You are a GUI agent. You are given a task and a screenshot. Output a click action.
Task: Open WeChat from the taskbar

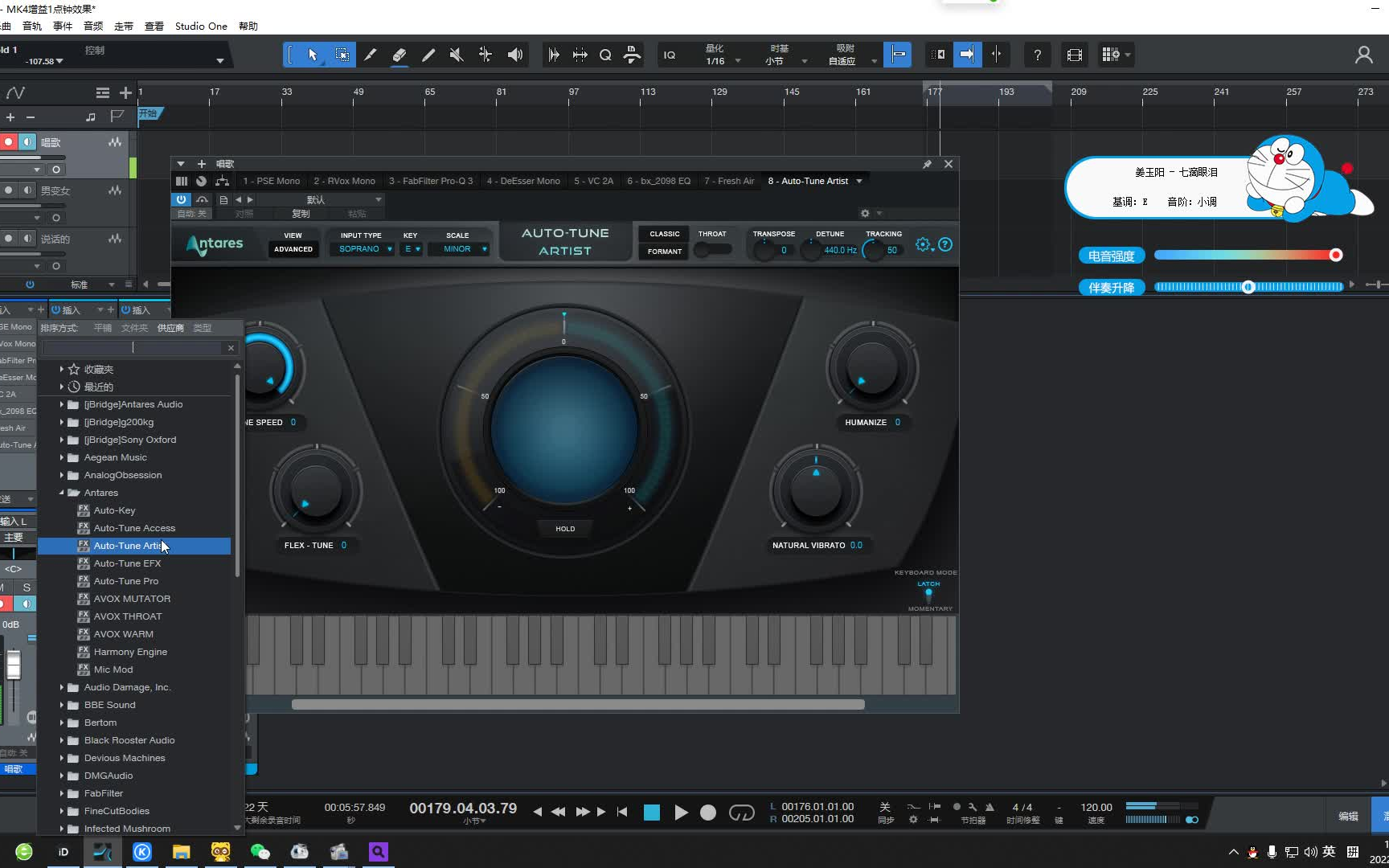pos(260,852)
